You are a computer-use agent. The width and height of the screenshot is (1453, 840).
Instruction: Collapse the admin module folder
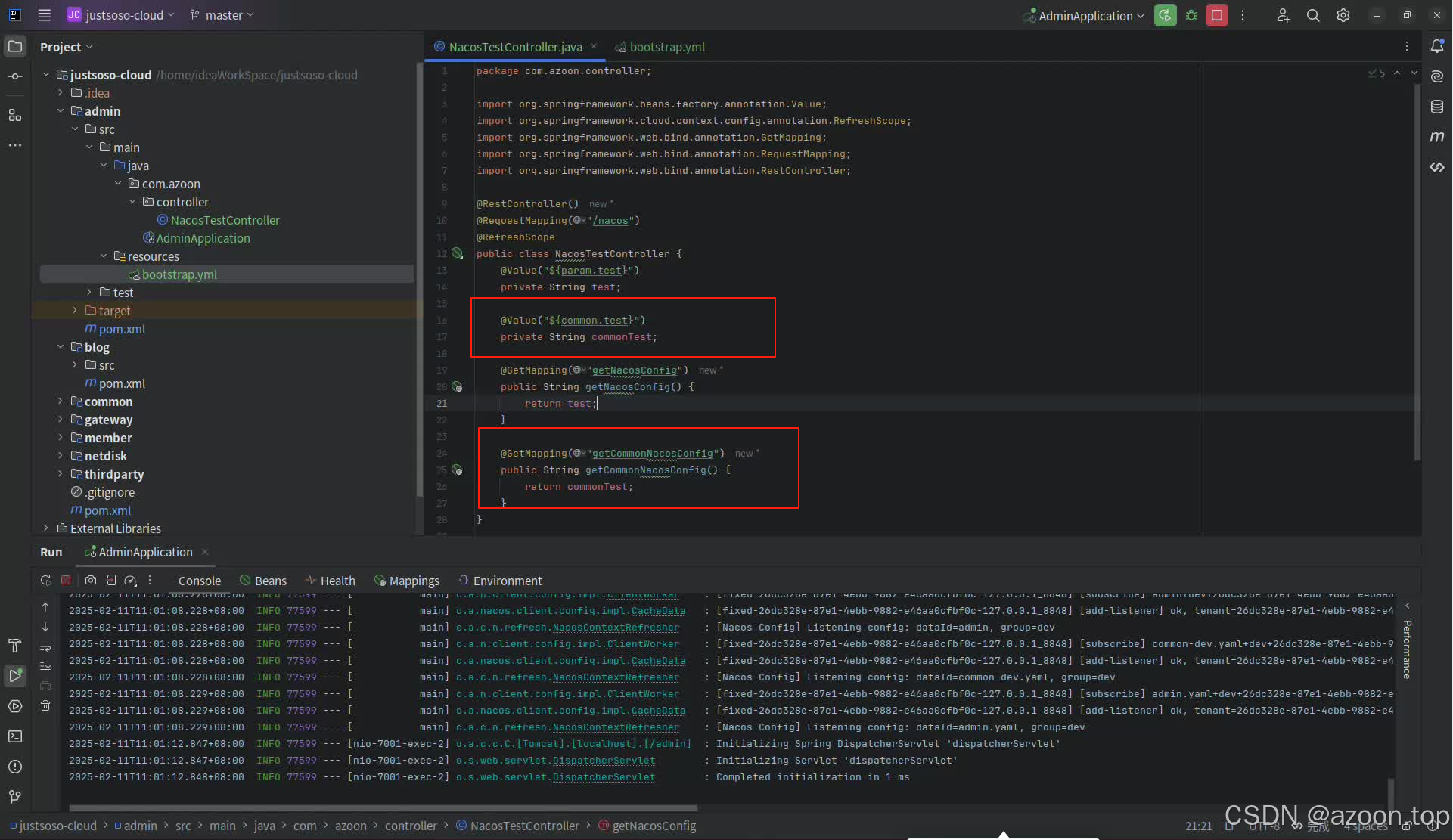click(x=61, y=111)
